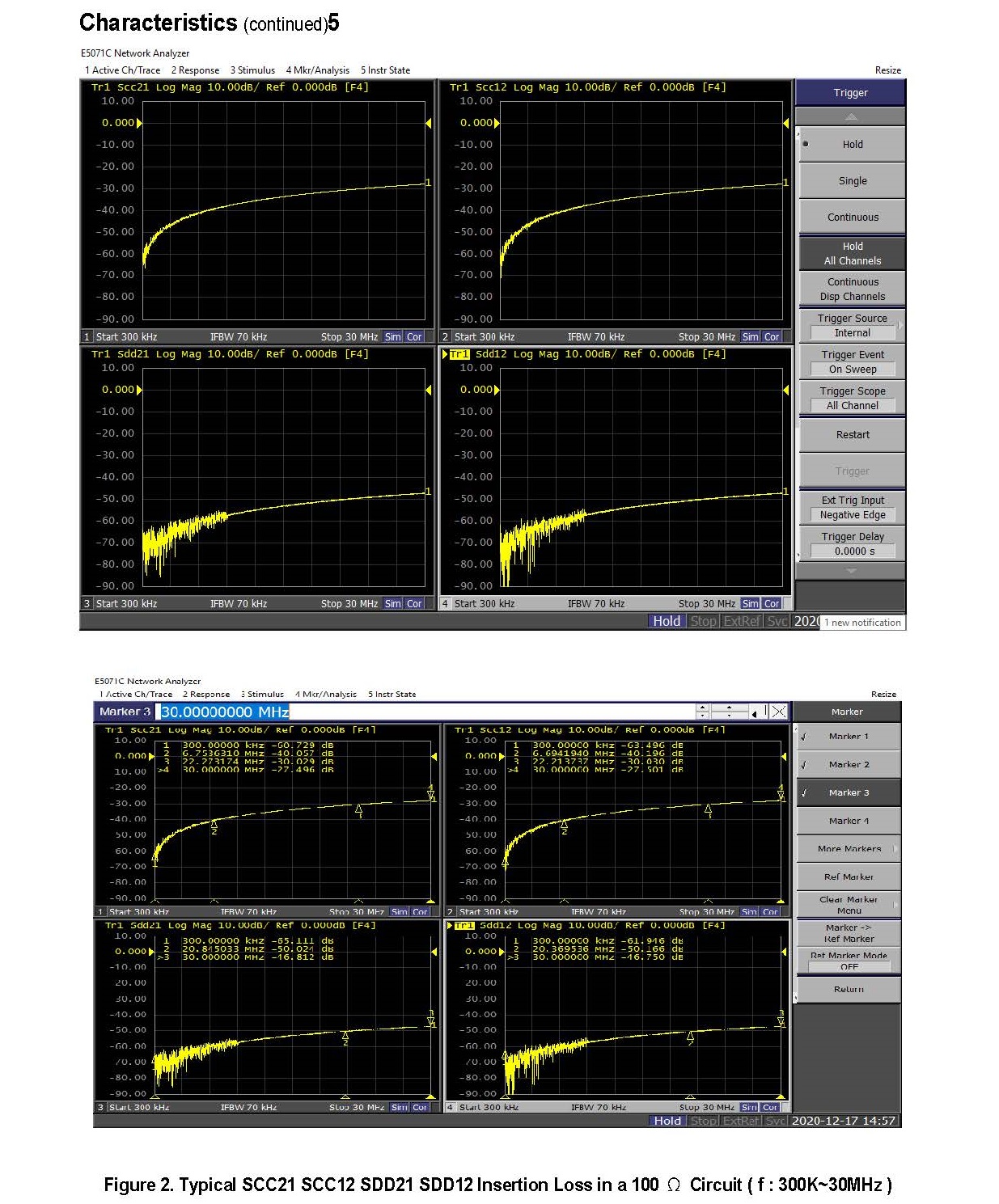Viewport: 999px width, 1204px height.
Task: Close the Marker 3 entry bar with X
Action: [778, 712]
